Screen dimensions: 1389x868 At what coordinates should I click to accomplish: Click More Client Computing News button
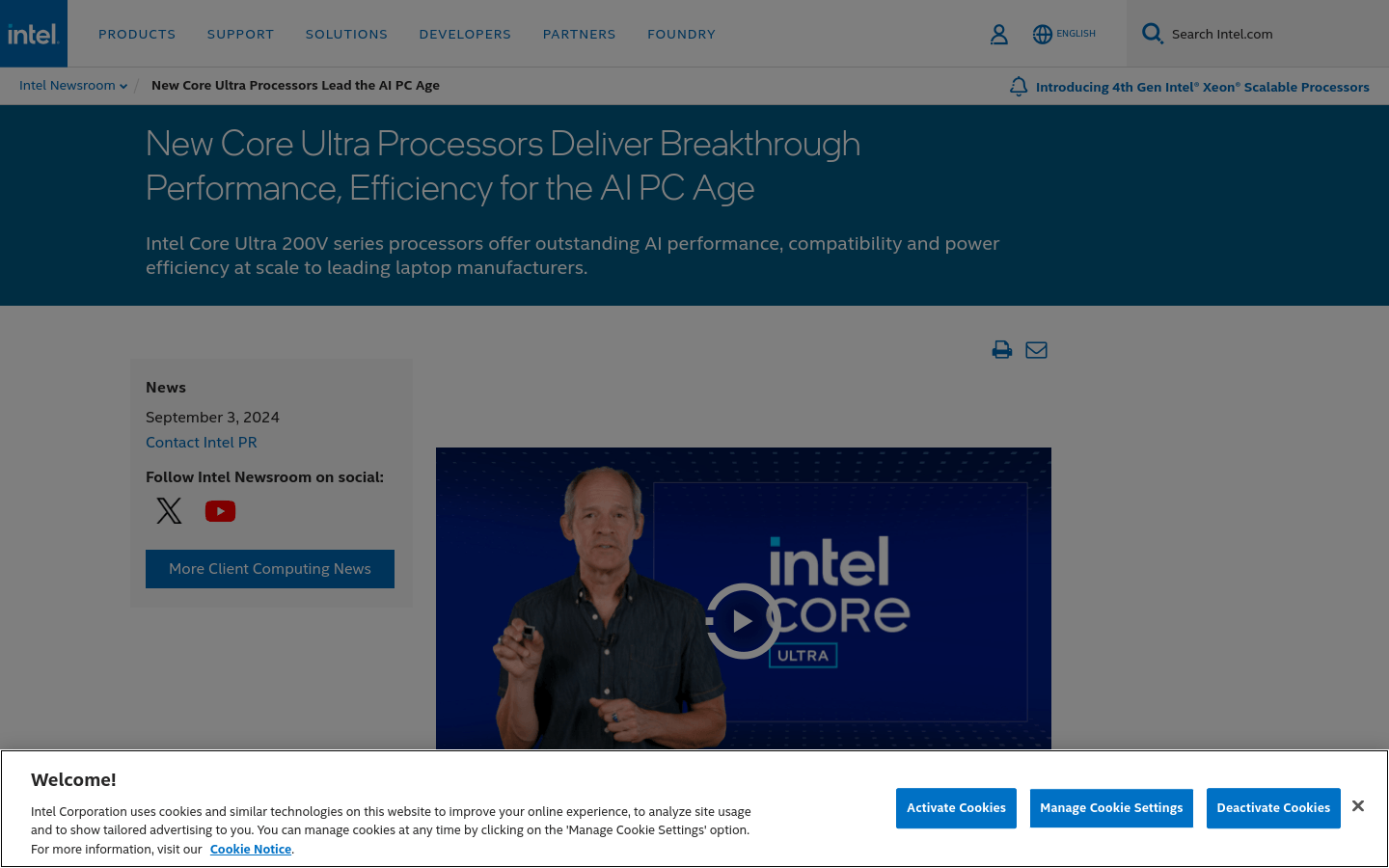(x=269, y=569)
